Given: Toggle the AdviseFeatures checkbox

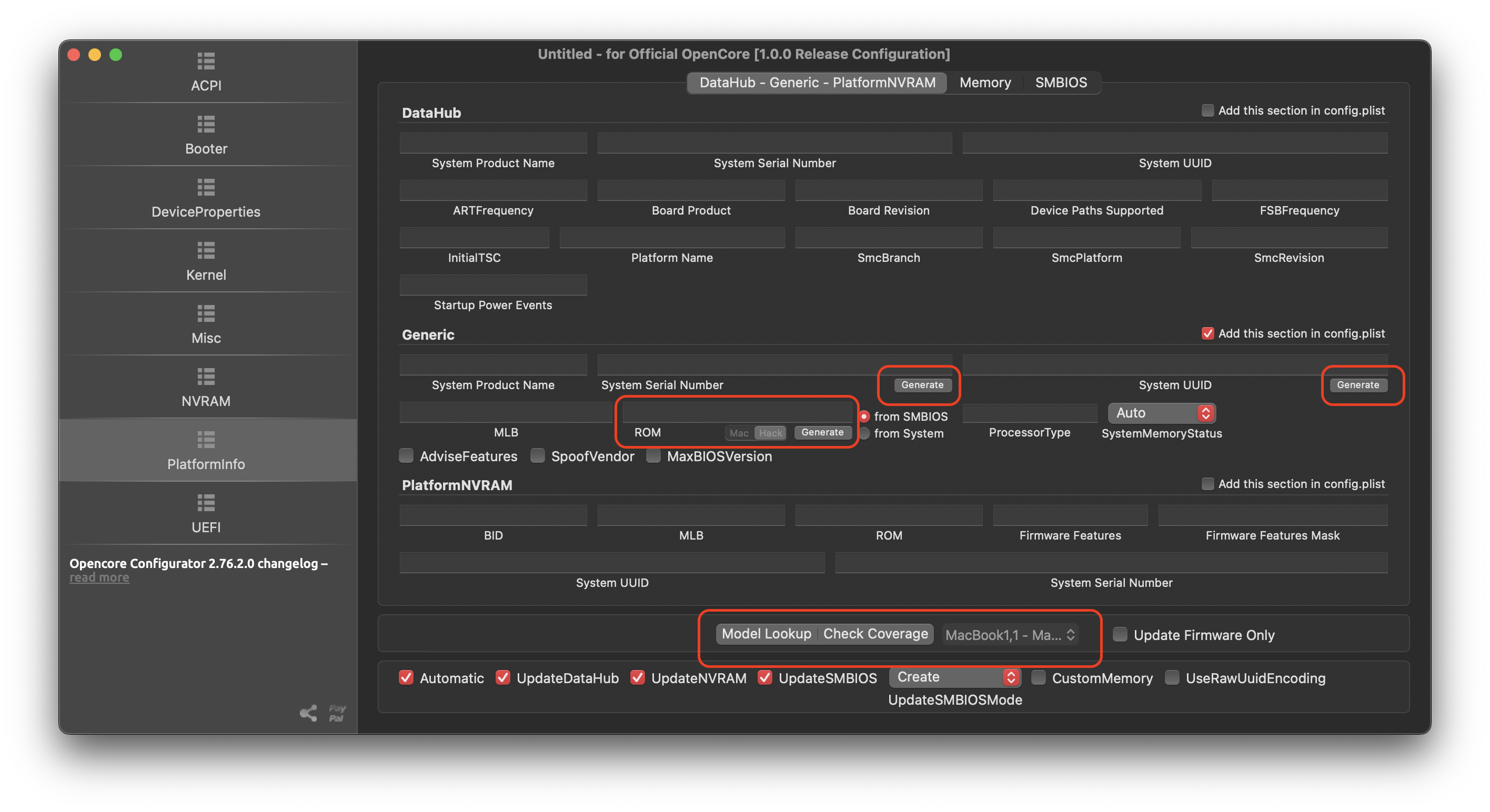Looking at the screenshot, I should tap(407, 456).
